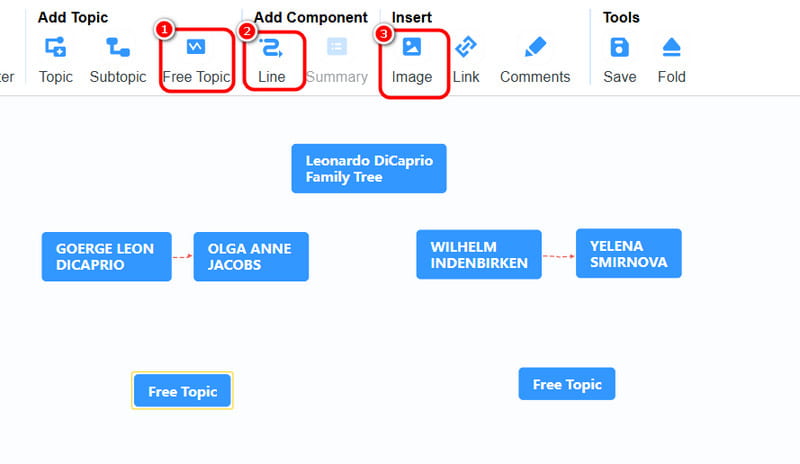Add a Link to the topic
800x464 pixels.
point(466,60)
